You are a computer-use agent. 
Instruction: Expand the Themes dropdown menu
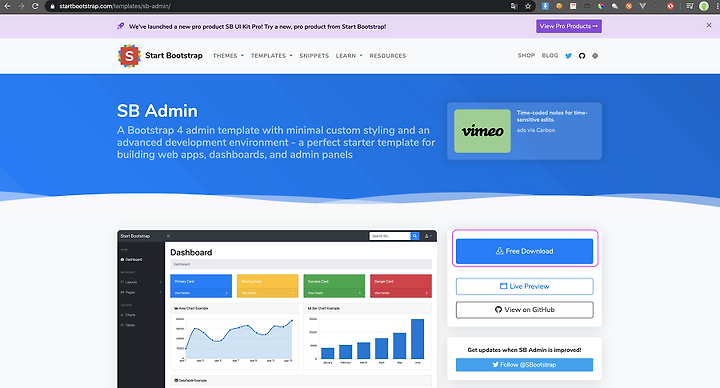(228, 56)
